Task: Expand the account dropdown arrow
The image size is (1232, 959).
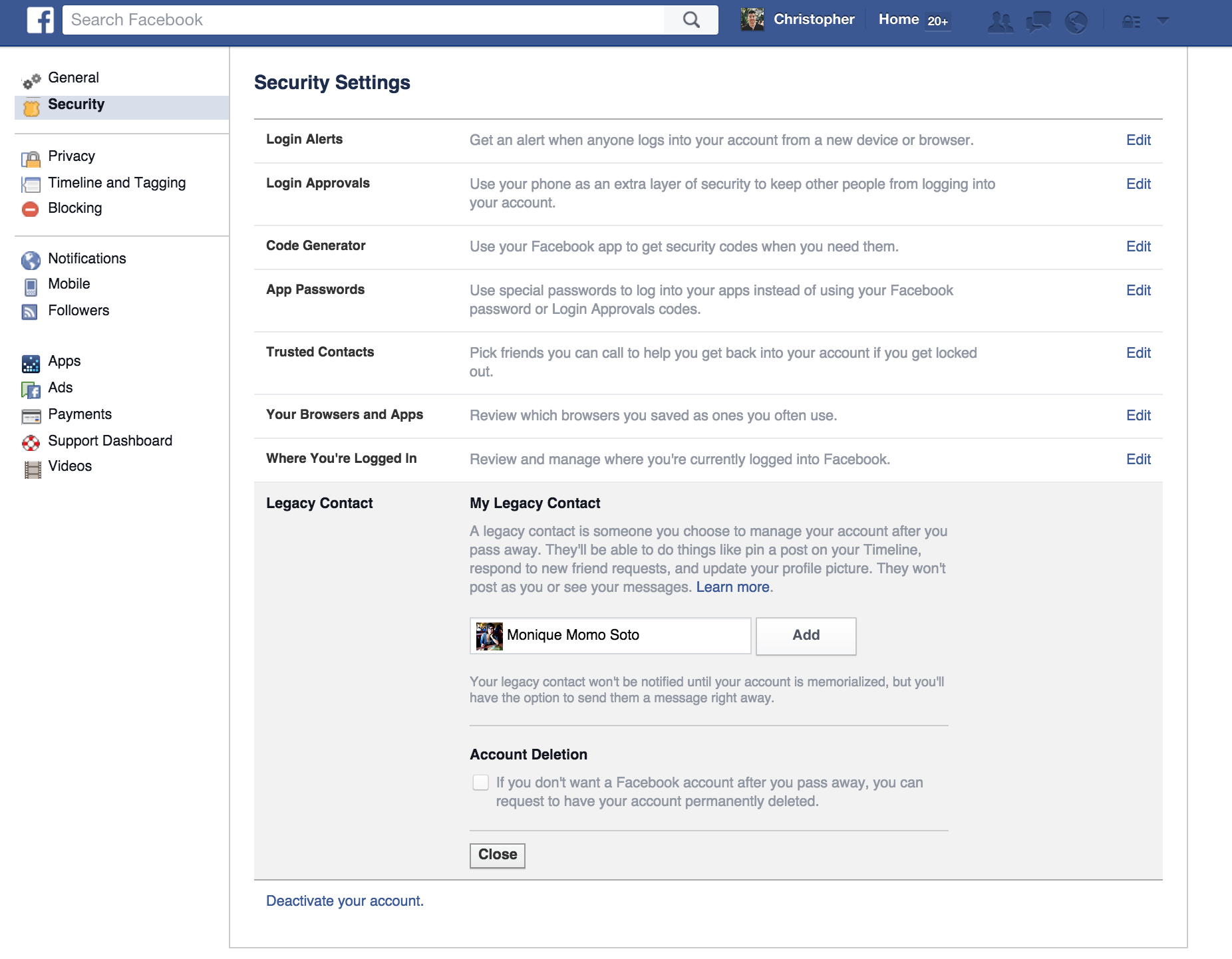Action: pos(1163,21)
